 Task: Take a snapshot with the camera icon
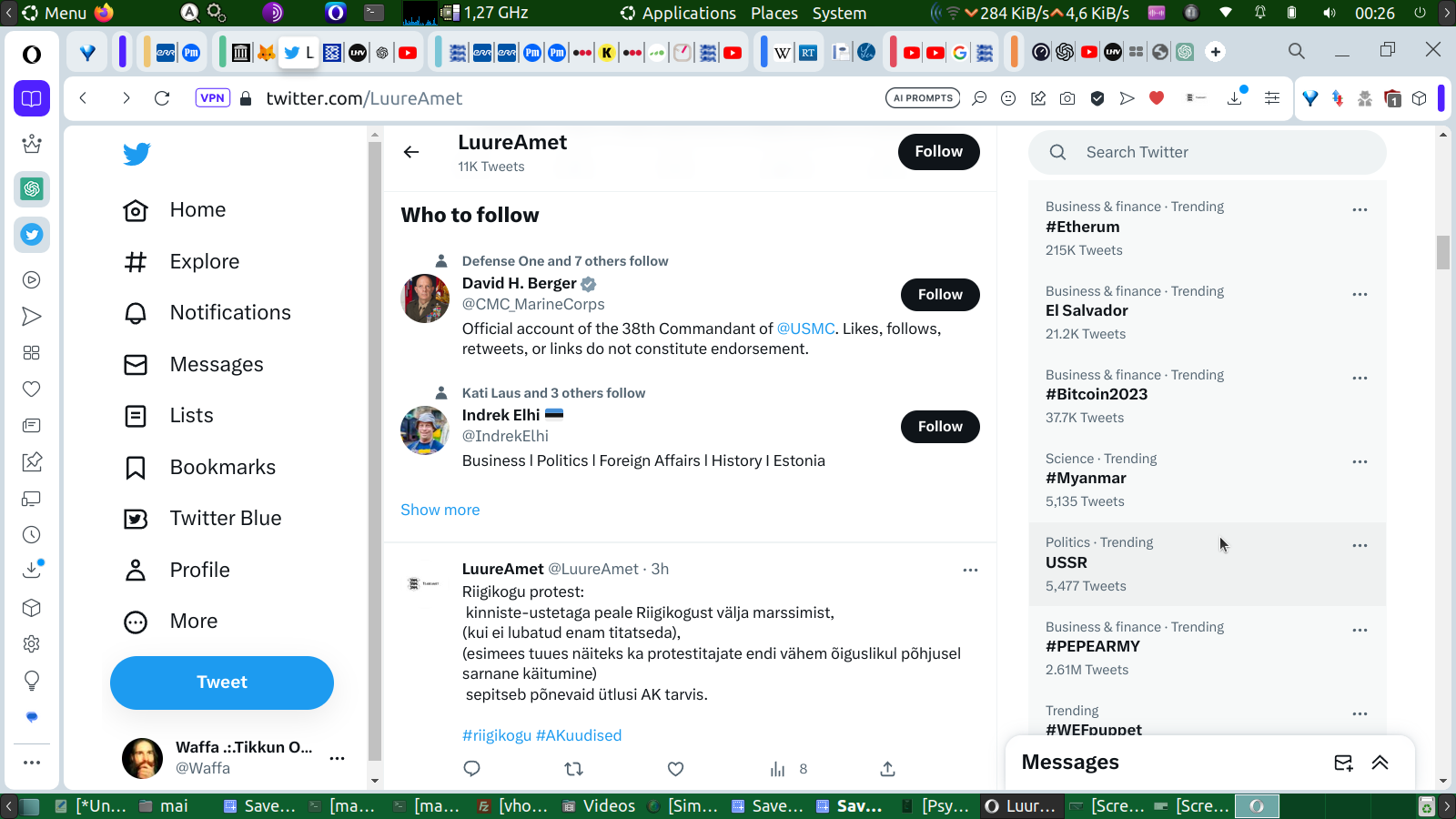coord(1067,98)
